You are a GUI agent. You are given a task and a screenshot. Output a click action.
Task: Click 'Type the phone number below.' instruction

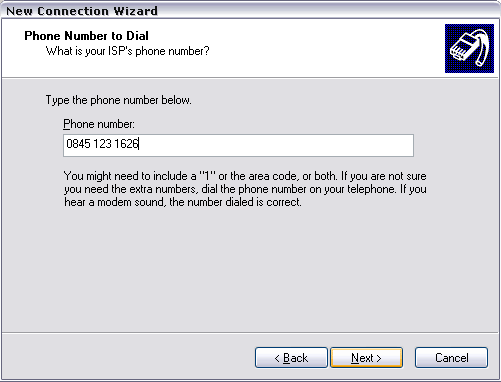[x=119, y=100]
